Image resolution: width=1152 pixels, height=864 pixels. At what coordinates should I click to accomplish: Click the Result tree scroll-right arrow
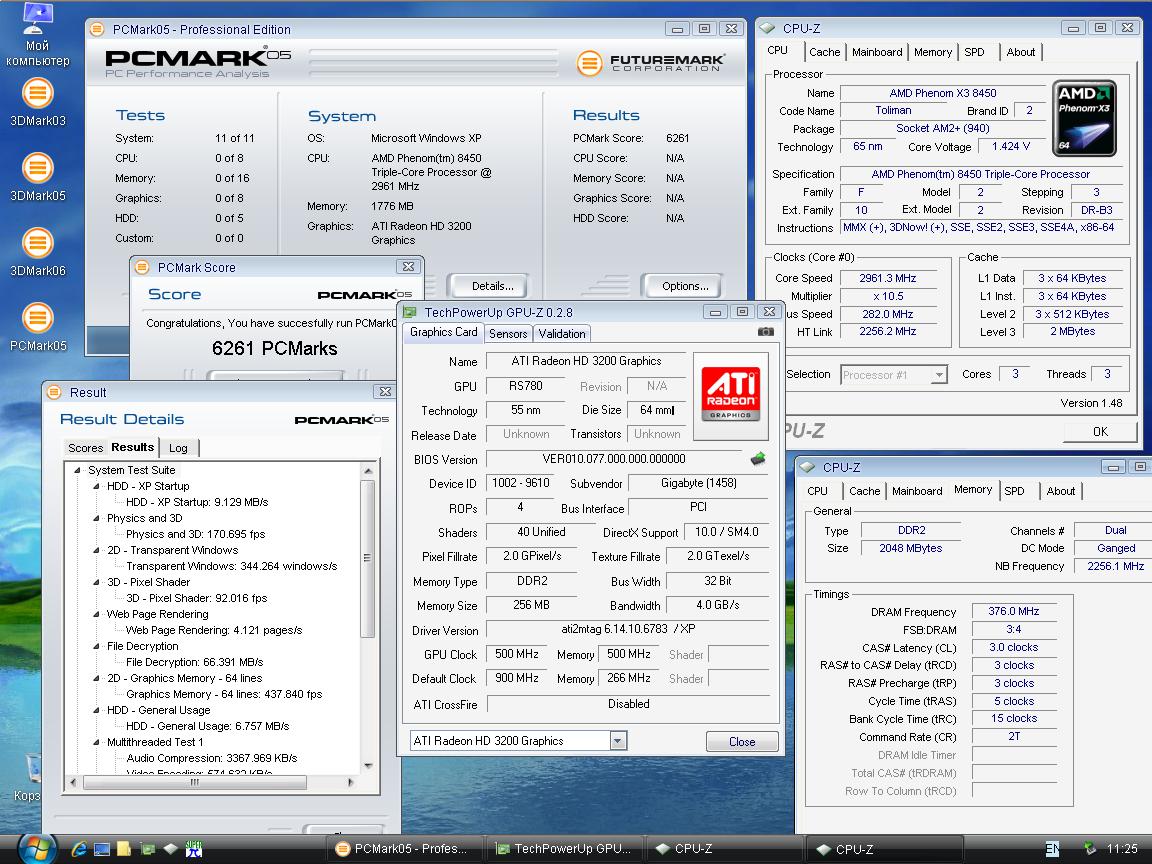(x=350, y=782)
